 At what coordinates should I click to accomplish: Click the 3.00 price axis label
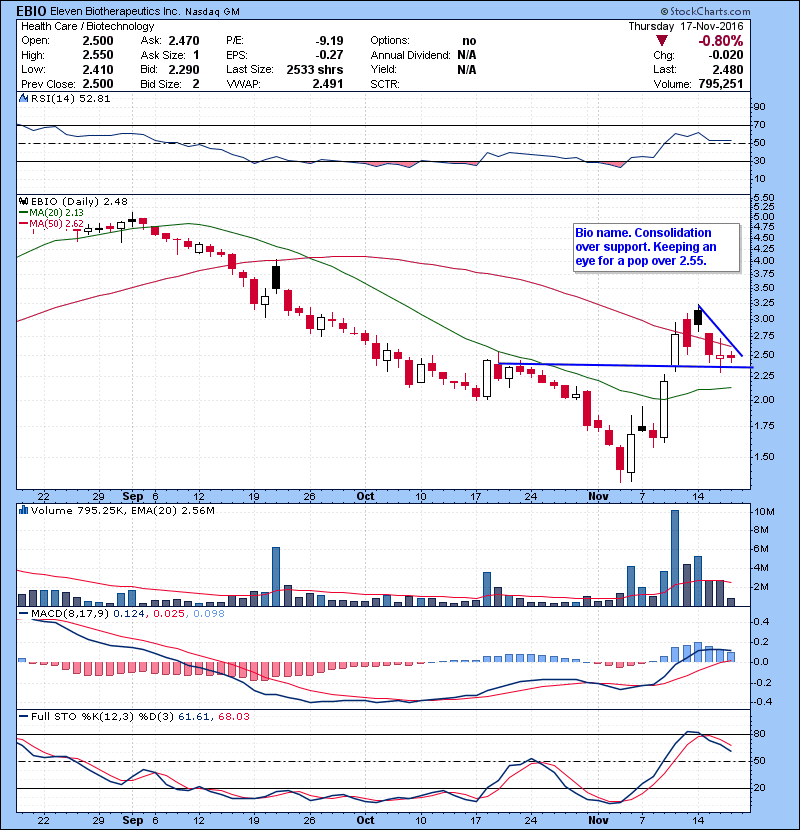coord(763,319)
